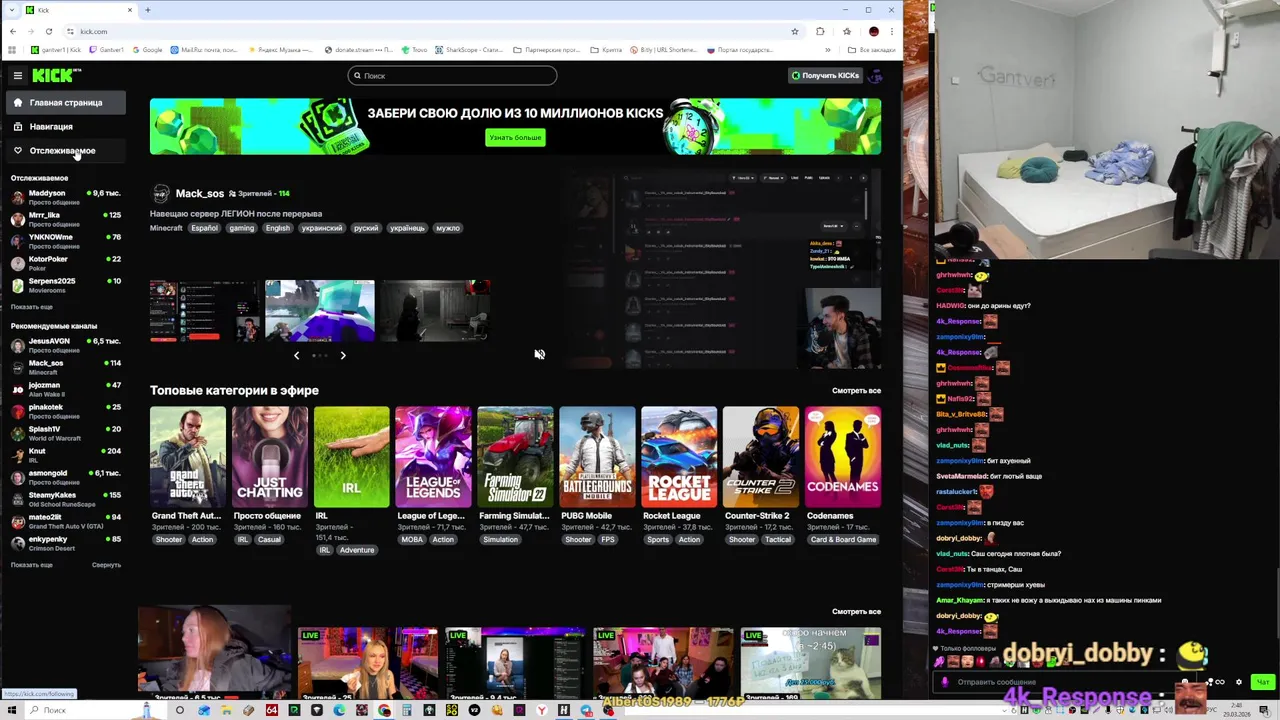
Task: Open Counter-Strike 2 category card
Action: [x=761, y=457]
